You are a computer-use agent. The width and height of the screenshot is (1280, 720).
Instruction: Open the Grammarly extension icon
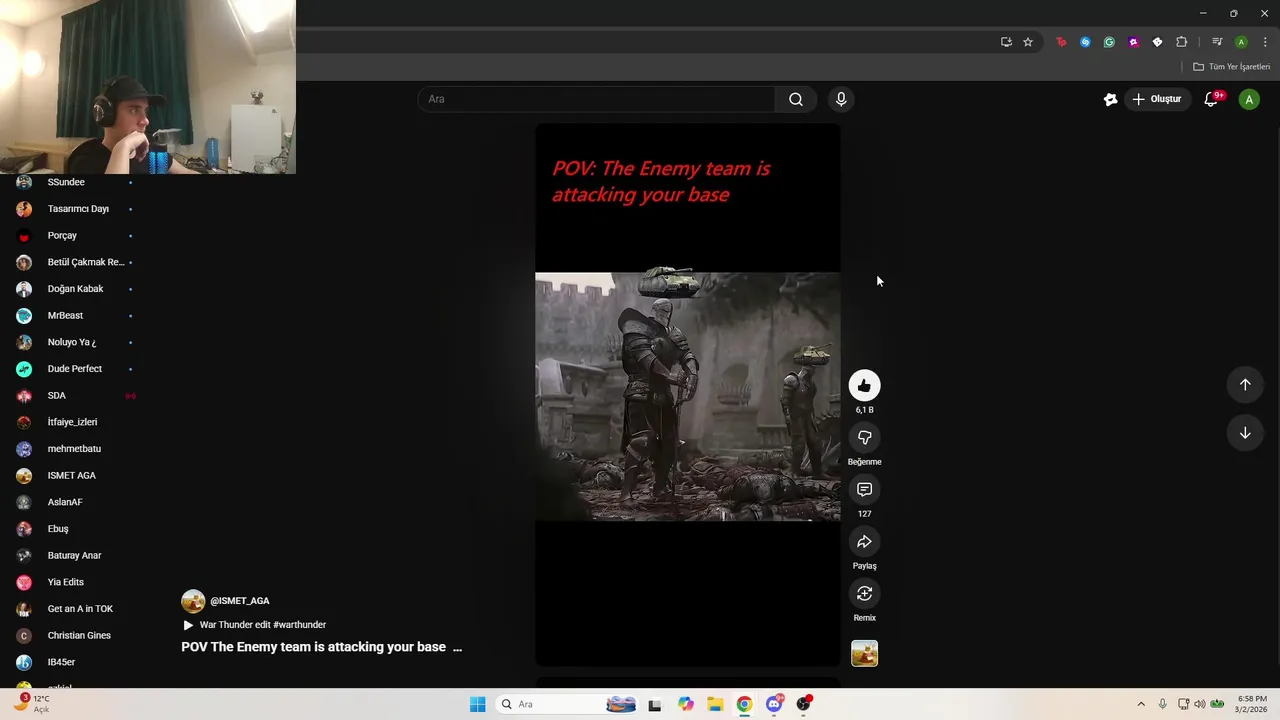[1109, 42]
